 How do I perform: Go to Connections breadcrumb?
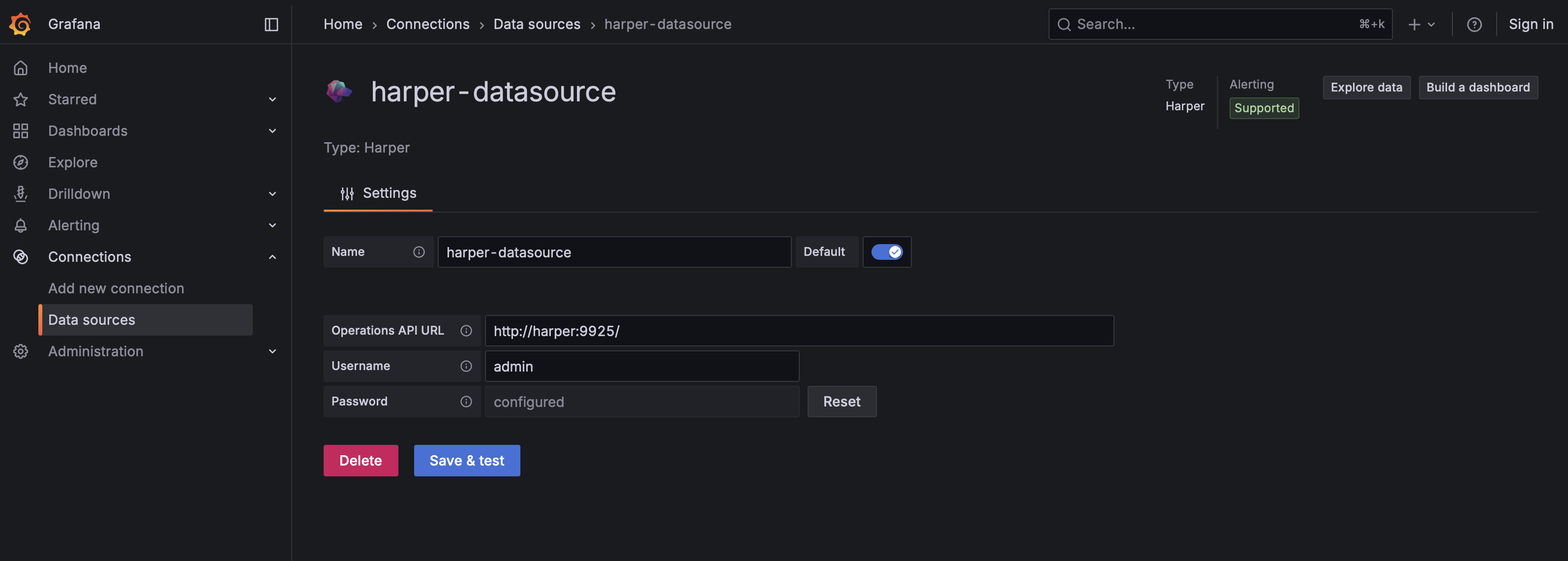click(x=428, y=25)
